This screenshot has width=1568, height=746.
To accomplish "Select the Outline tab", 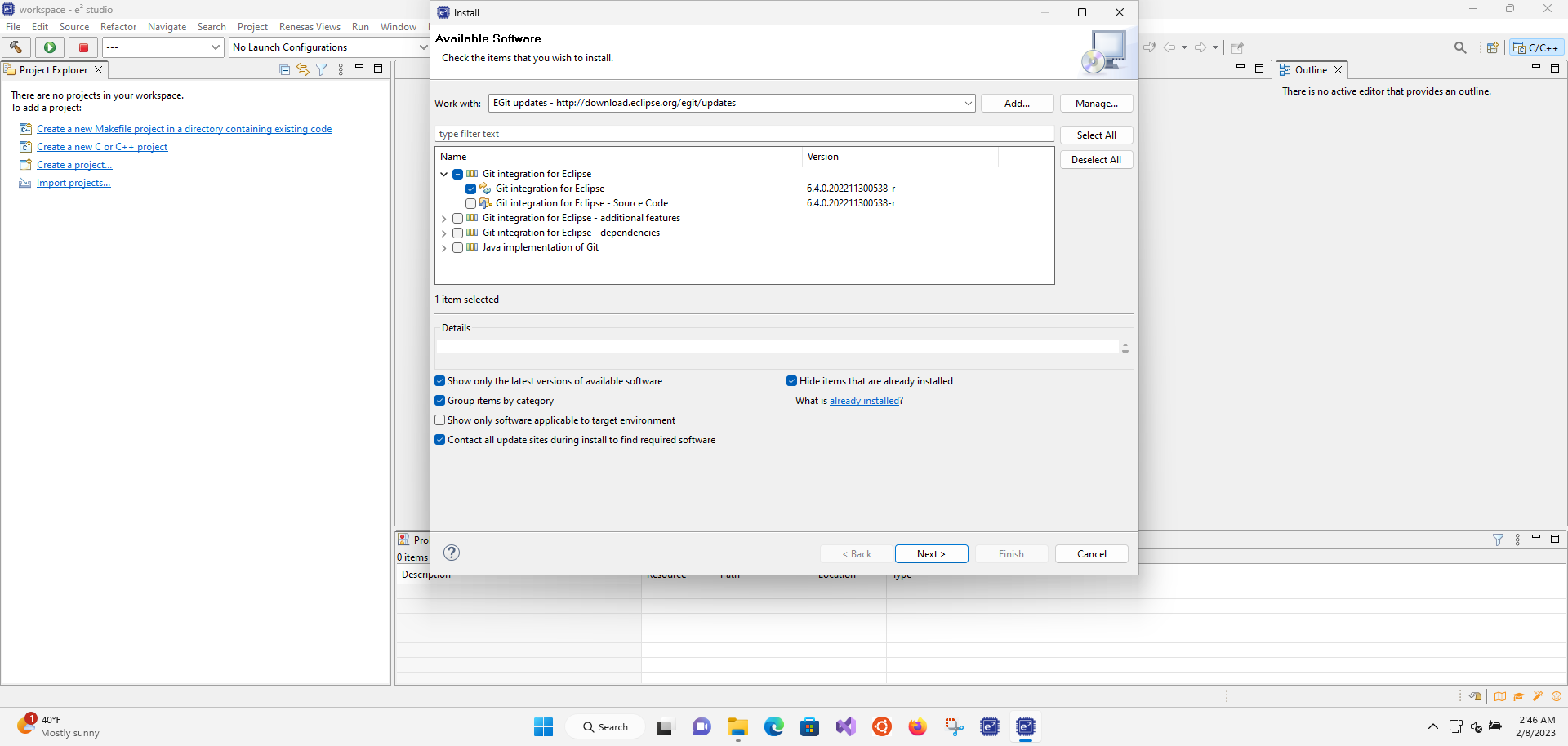I will click(x=1311, y=70).
